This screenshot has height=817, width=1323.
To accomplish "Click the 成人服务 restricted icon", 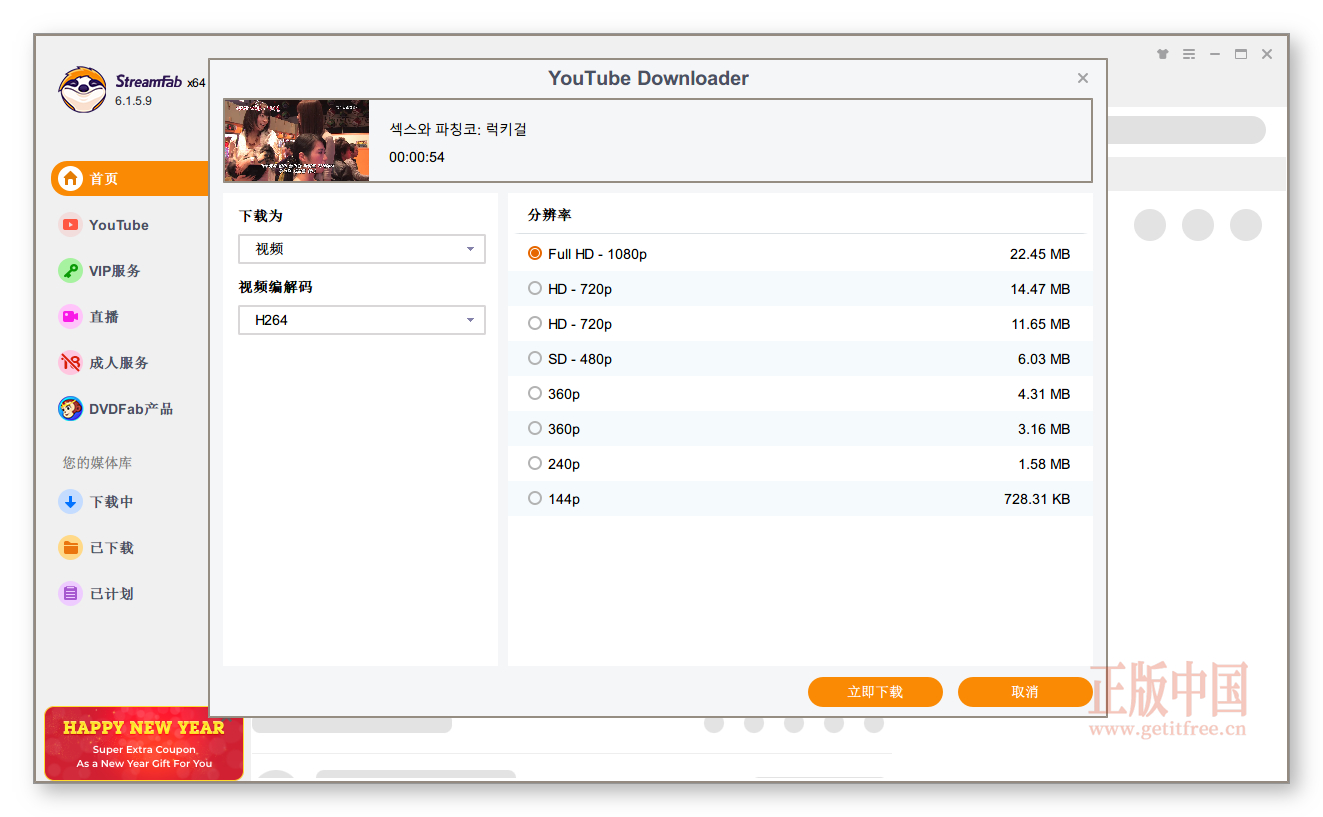I will 70,363.
